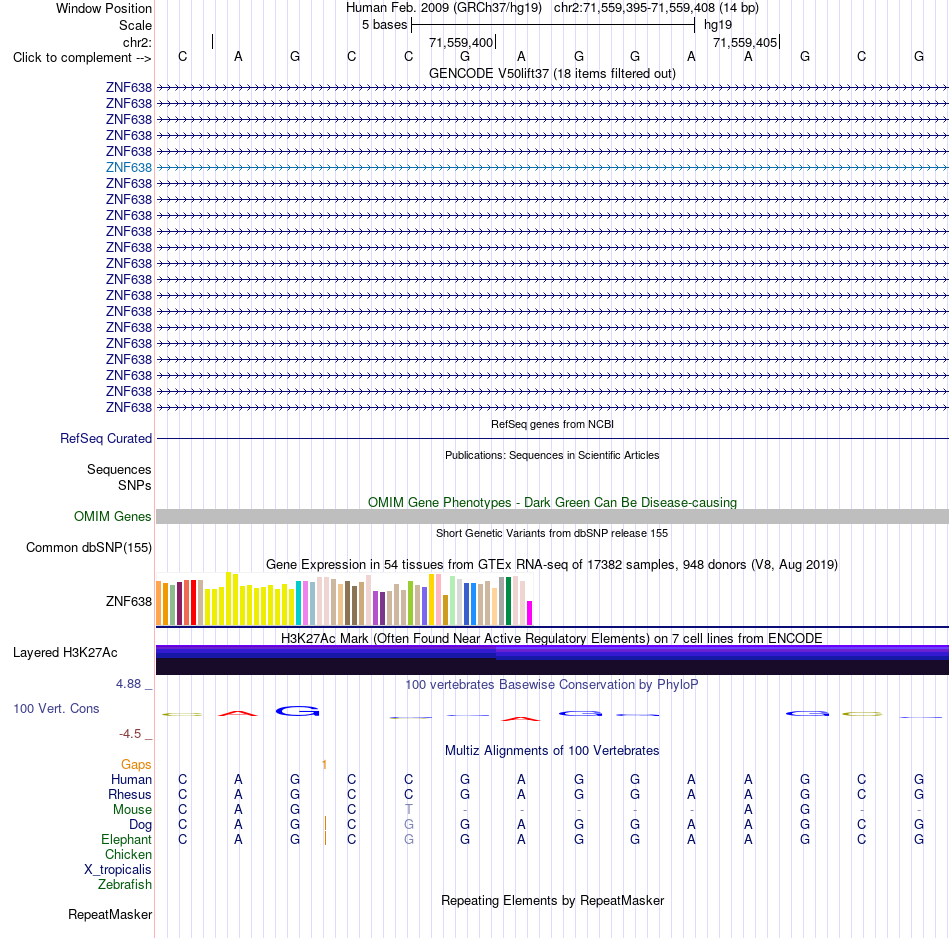Click the 'chr2:' ruler label
950x938 pixels.
click(x=137, y=42)
